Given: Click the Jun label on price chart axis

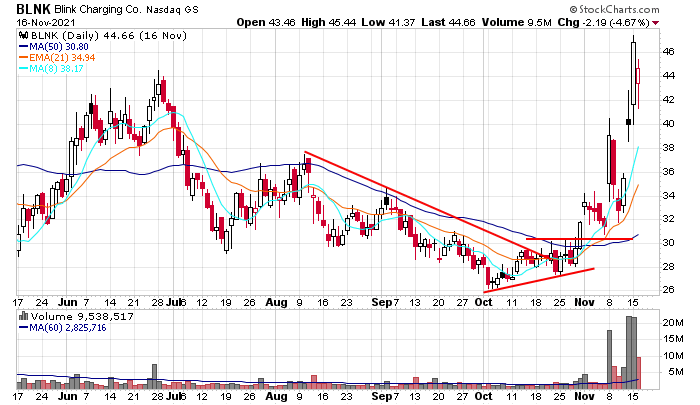Looking at the screenshot, I should 68,302.
